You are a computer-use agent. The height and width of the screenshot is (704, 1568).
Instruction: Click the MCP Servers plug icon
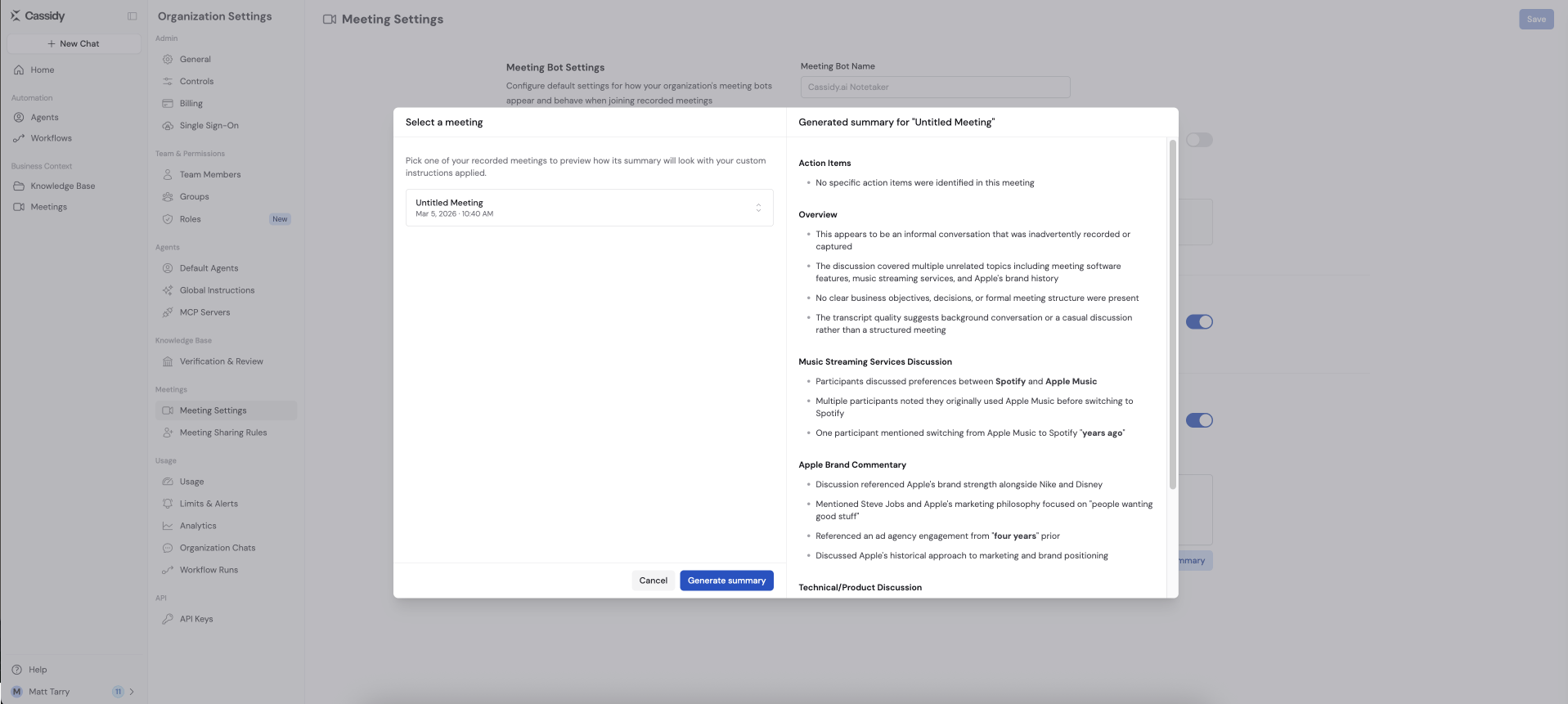click(168, 312)
